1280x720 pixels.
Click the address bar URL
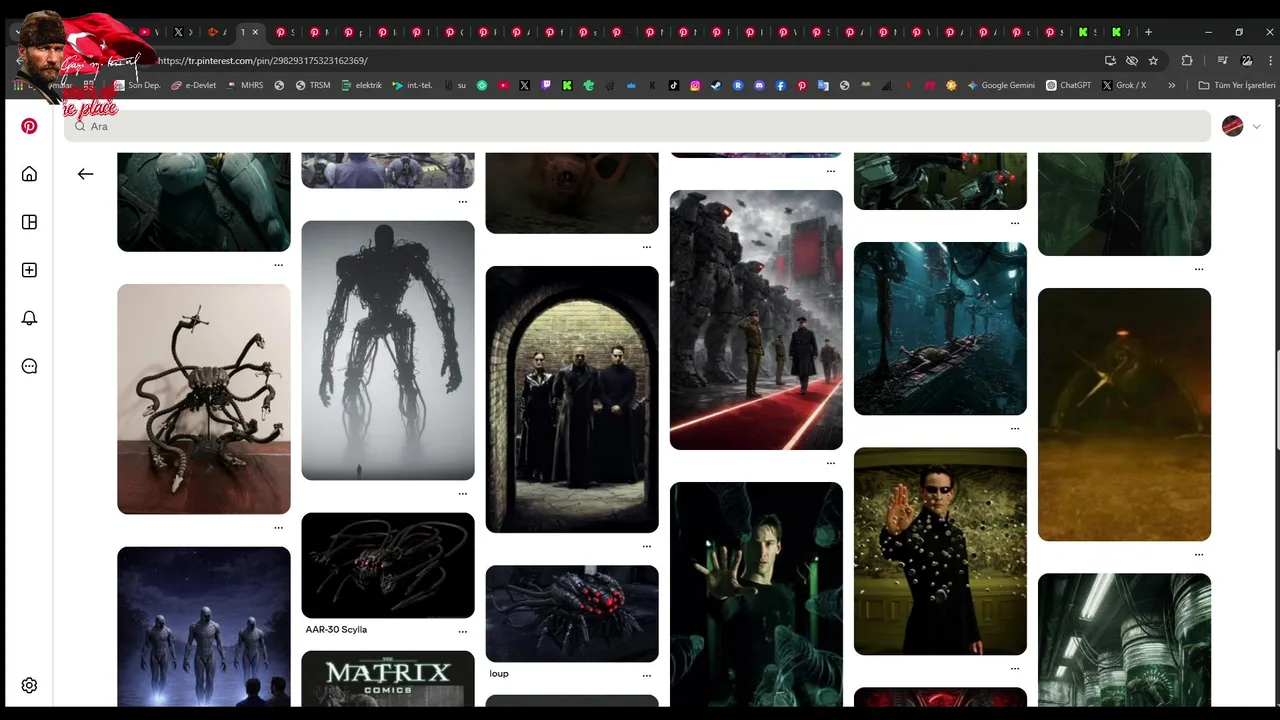click(x=263, y=61)
